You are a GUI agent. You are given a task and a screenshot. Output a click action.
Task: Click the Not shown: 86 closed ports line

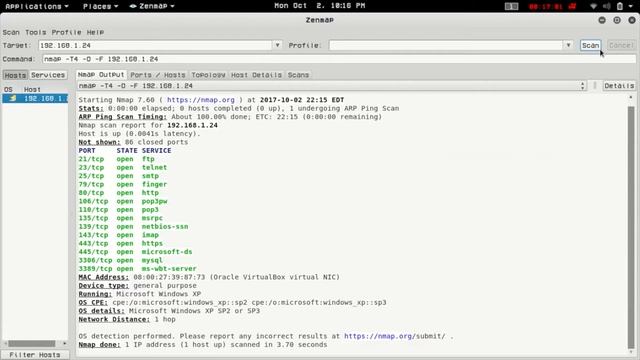[133, 142]
